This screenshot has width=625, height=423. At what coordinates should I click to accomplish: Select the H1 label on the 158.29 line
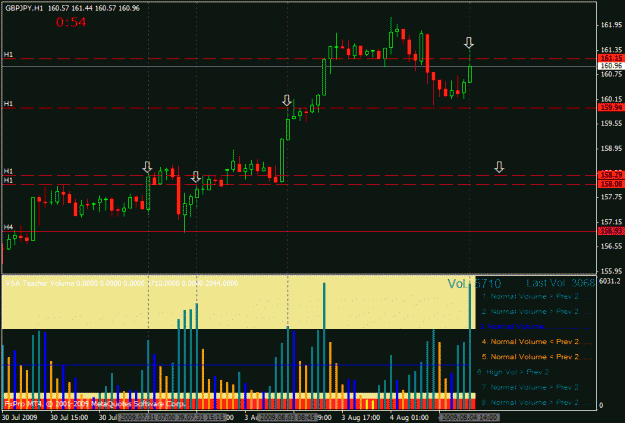pos(8,171)
